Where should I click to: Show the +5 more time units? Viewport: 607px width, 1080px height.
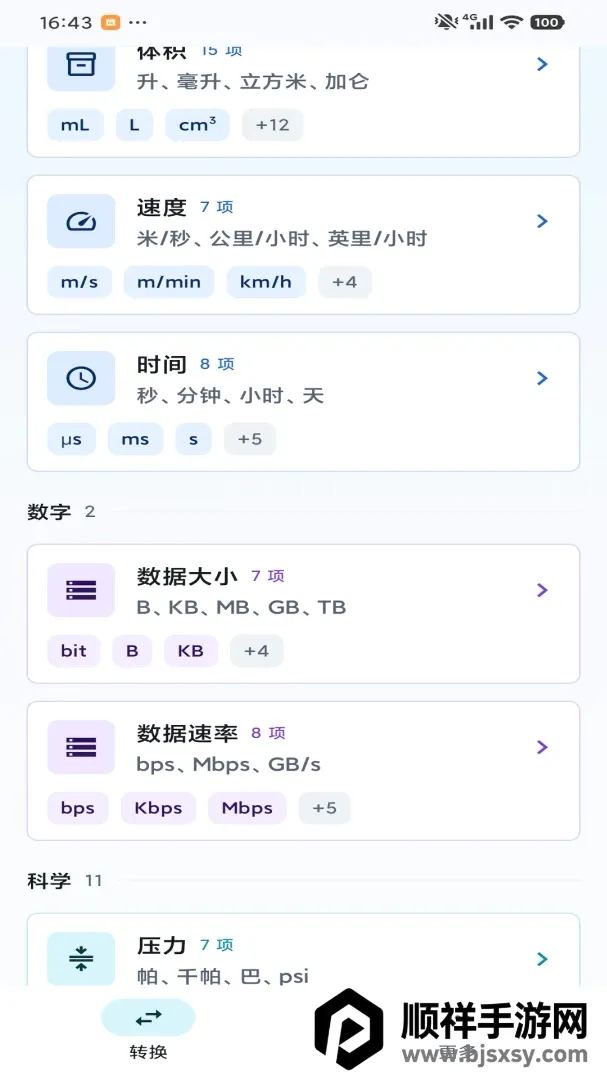click(x=249, y=439)
